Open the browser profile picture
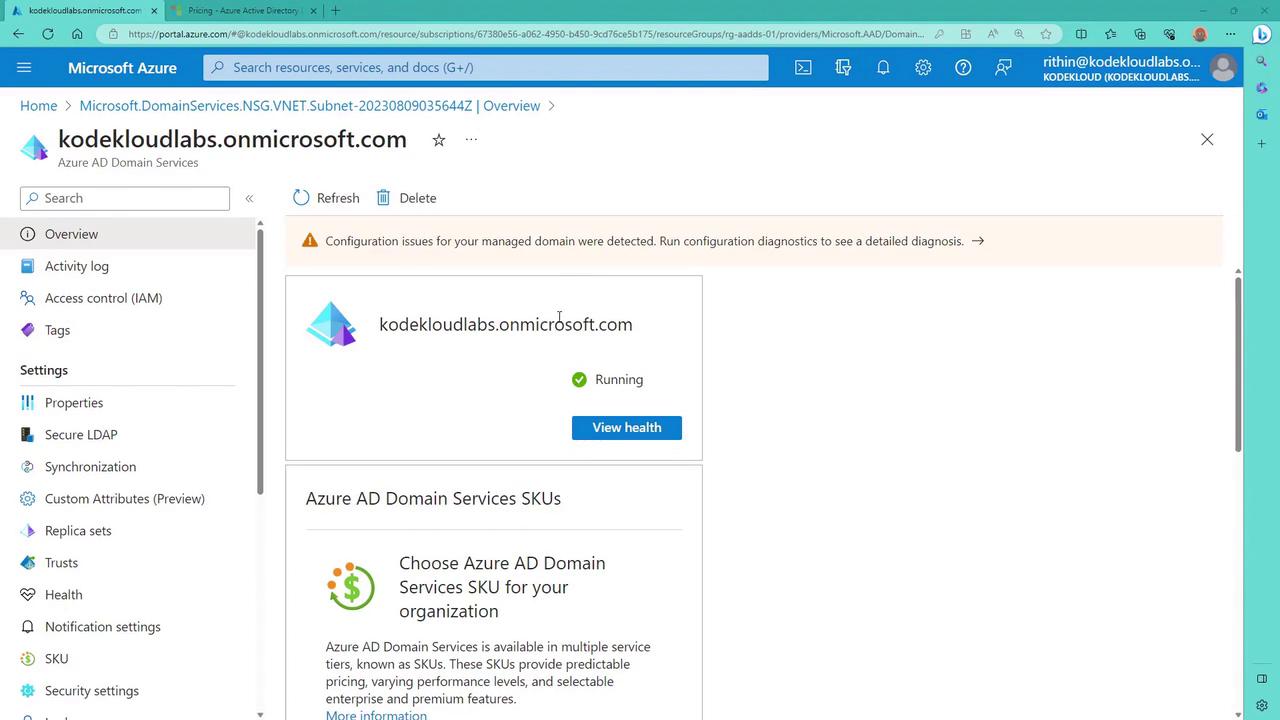1280x720 pixels. 1200,34
